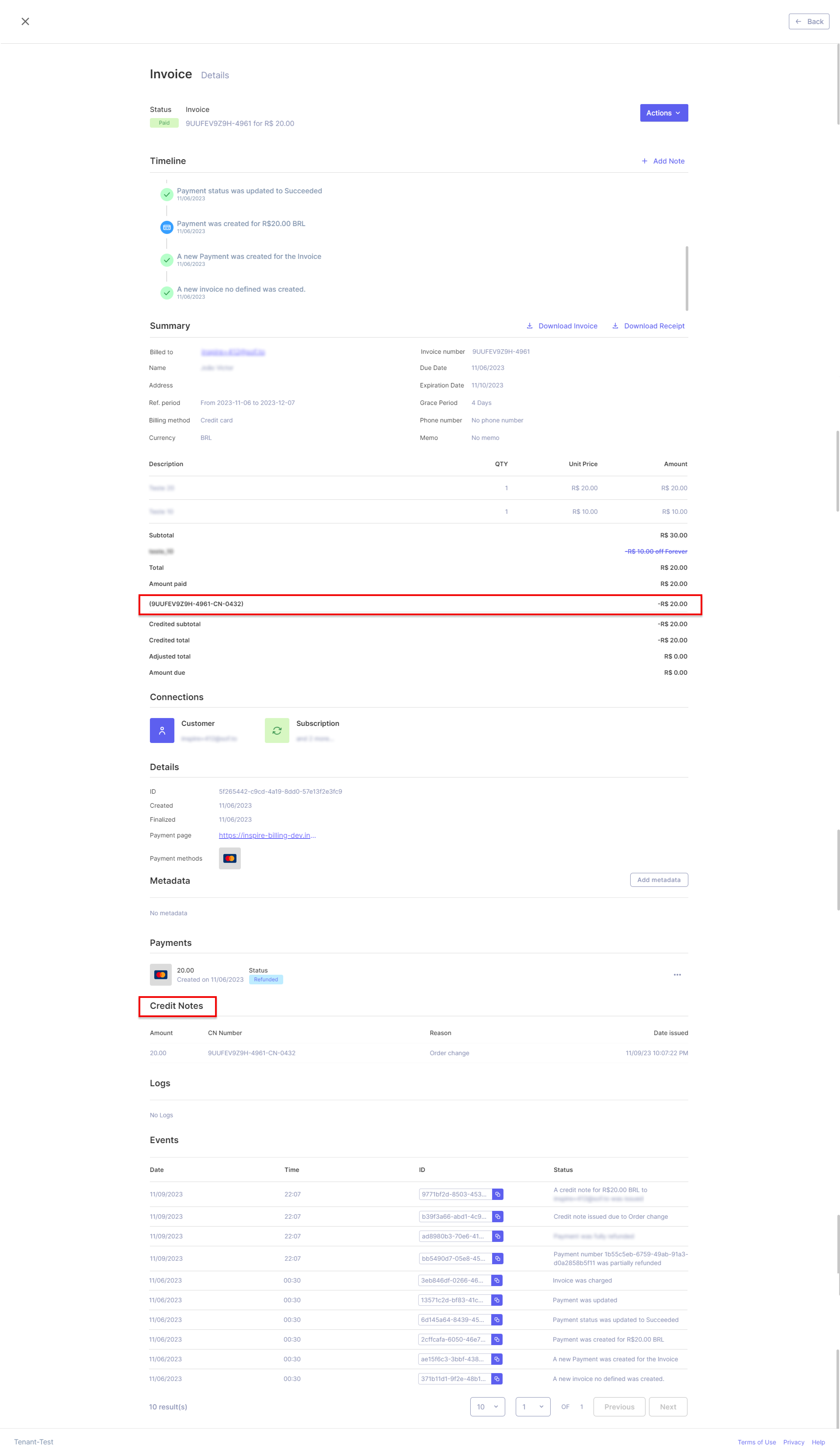Close the invoice panel with X icon
The width and height of the screenshot is (840, 1454).
25,21
